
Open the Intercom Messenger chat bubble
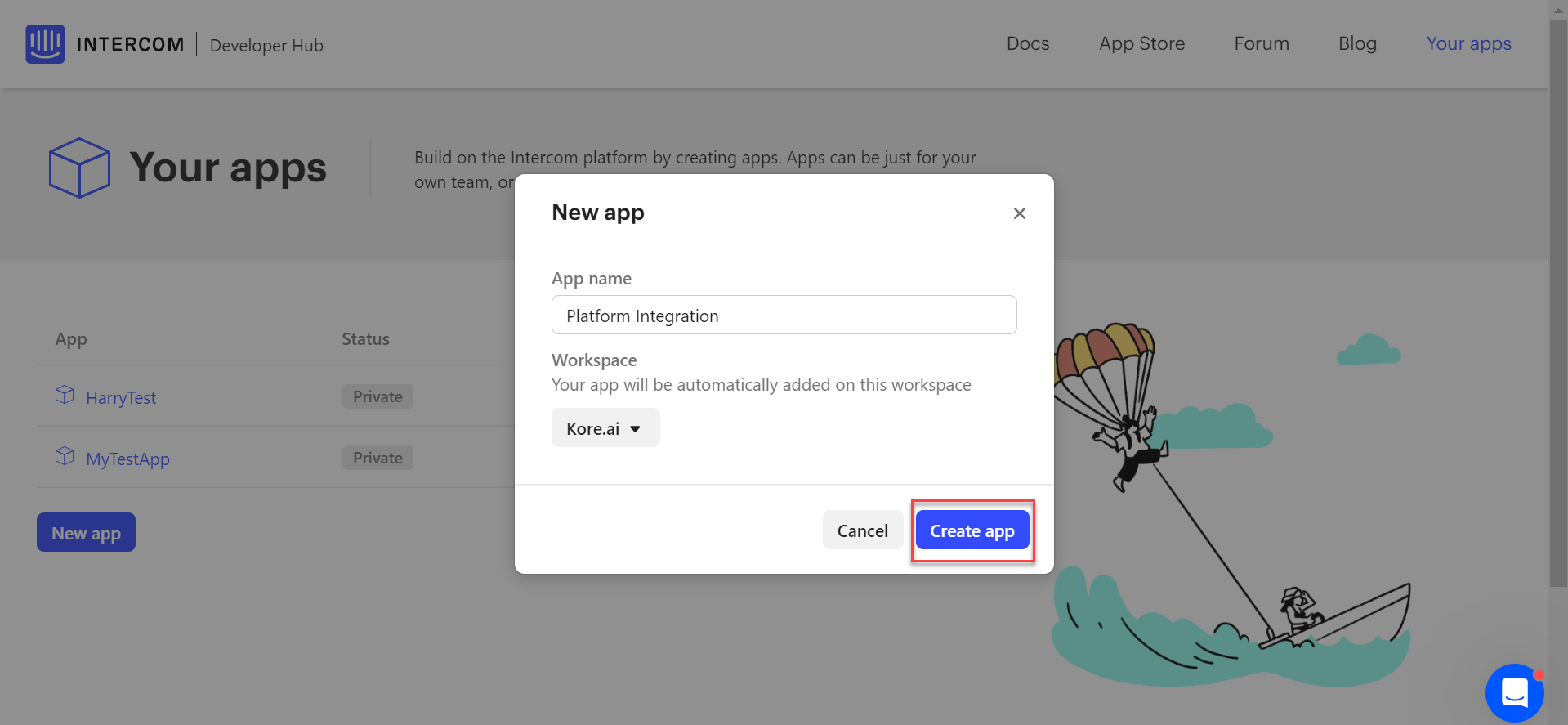pos(1514,692)
